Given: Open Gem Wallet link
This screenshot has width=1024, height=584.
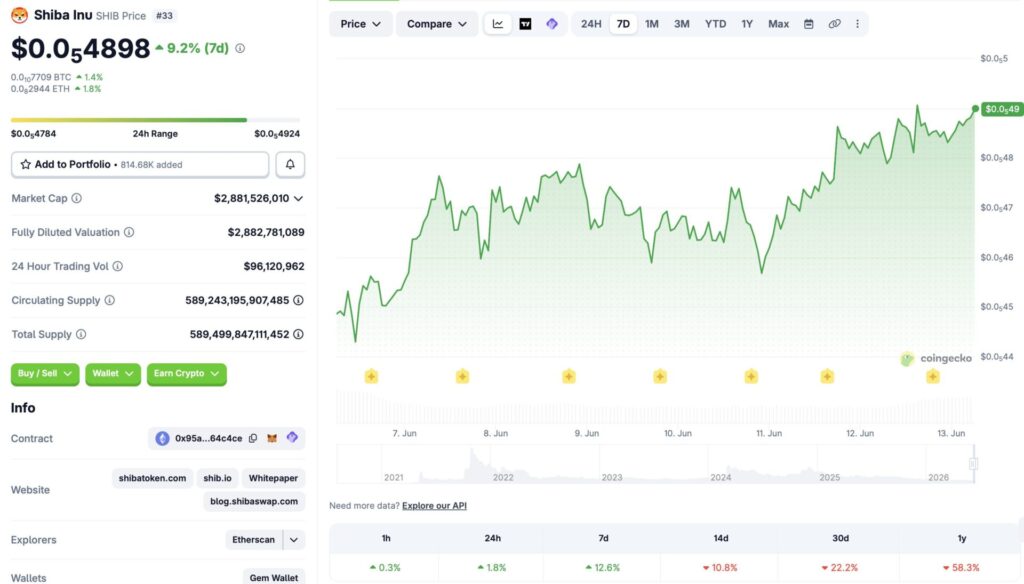Looking at the screenshot, I should click(274, 577).
